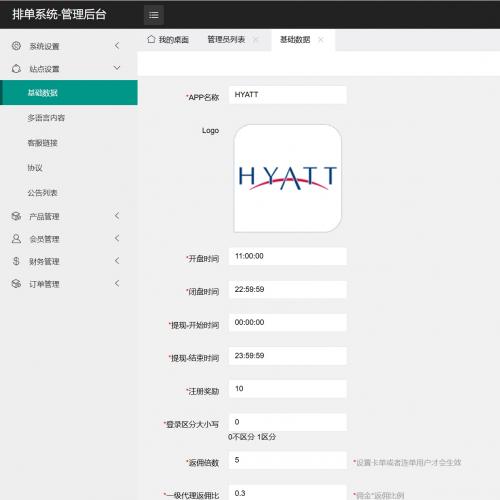This screenshot has width=500, height=500.
Task: Click the 产品管理 layers icon
Action: pos(16,216)
